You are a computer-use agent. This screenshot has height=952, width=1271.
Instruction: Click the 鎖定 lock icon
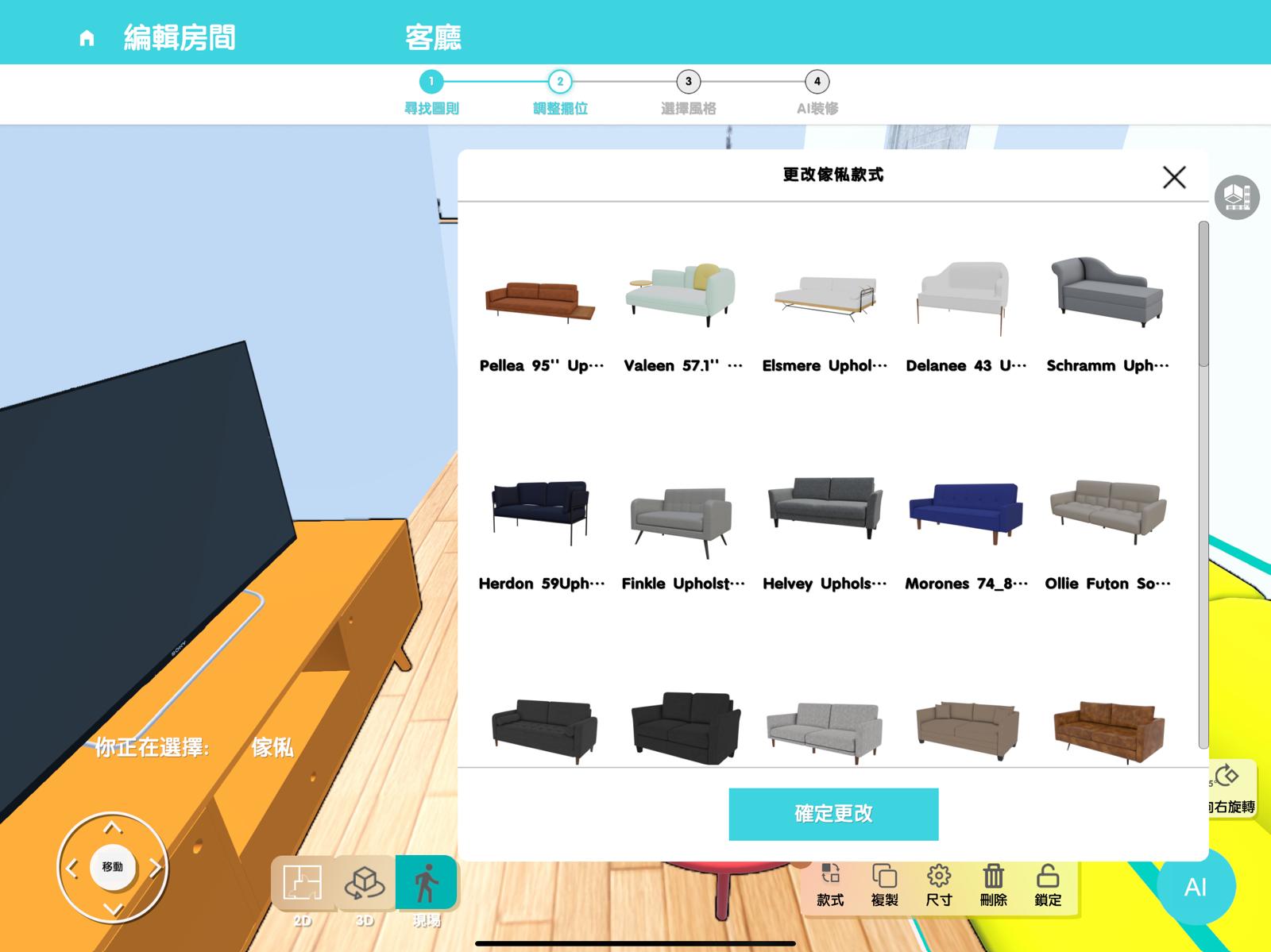click(1049, 888)
